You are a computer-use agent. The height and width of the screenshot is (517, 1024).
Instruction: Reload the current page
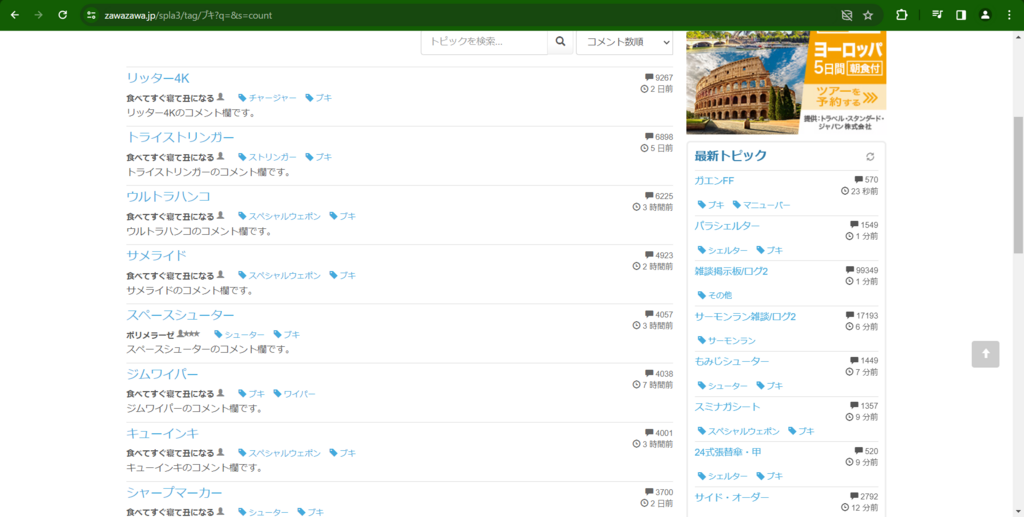coord(63,15)
